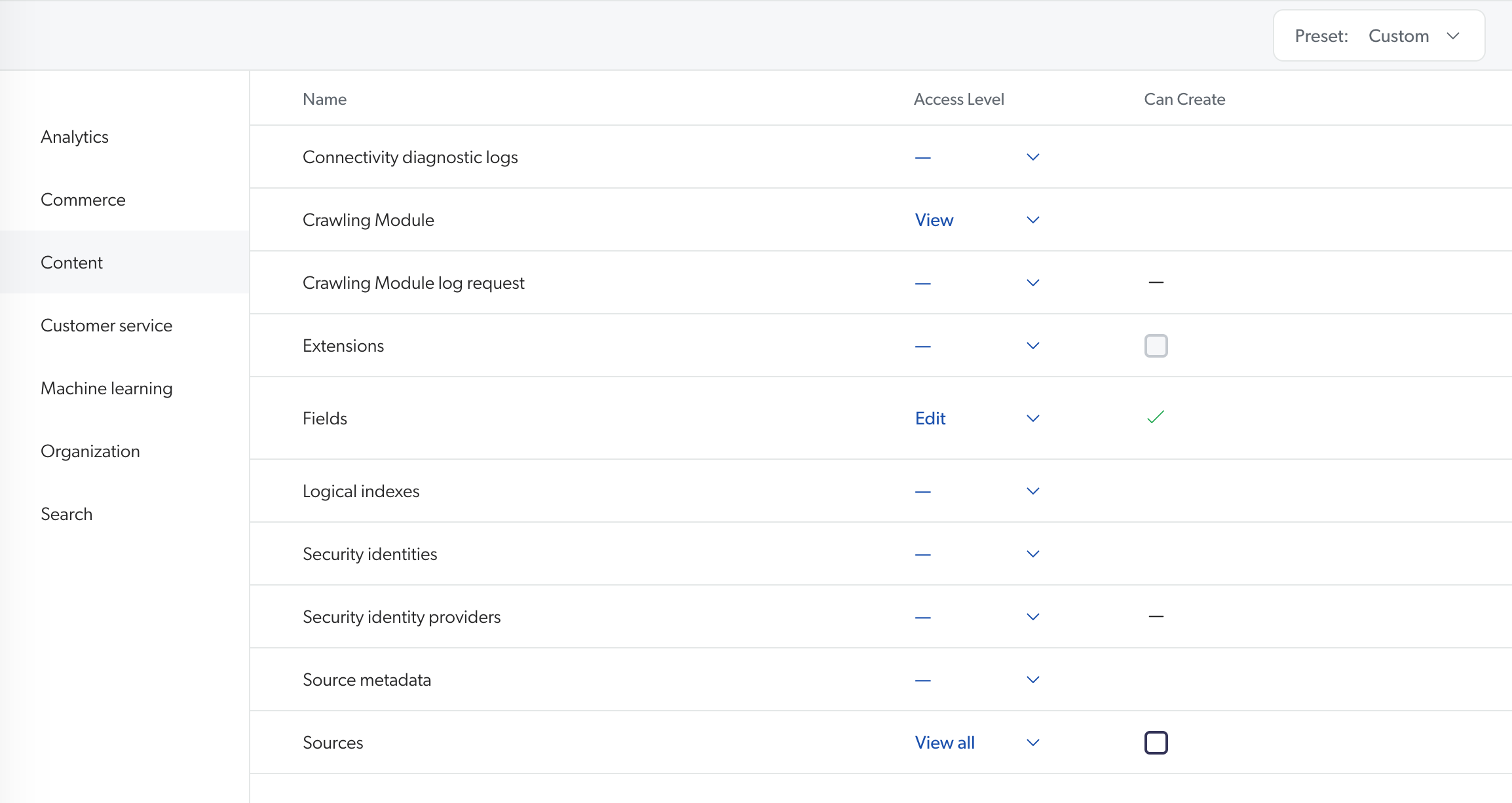Click the View link for Crawling Module
This screenshot has height=803, width=1512.
coord(934,219)
